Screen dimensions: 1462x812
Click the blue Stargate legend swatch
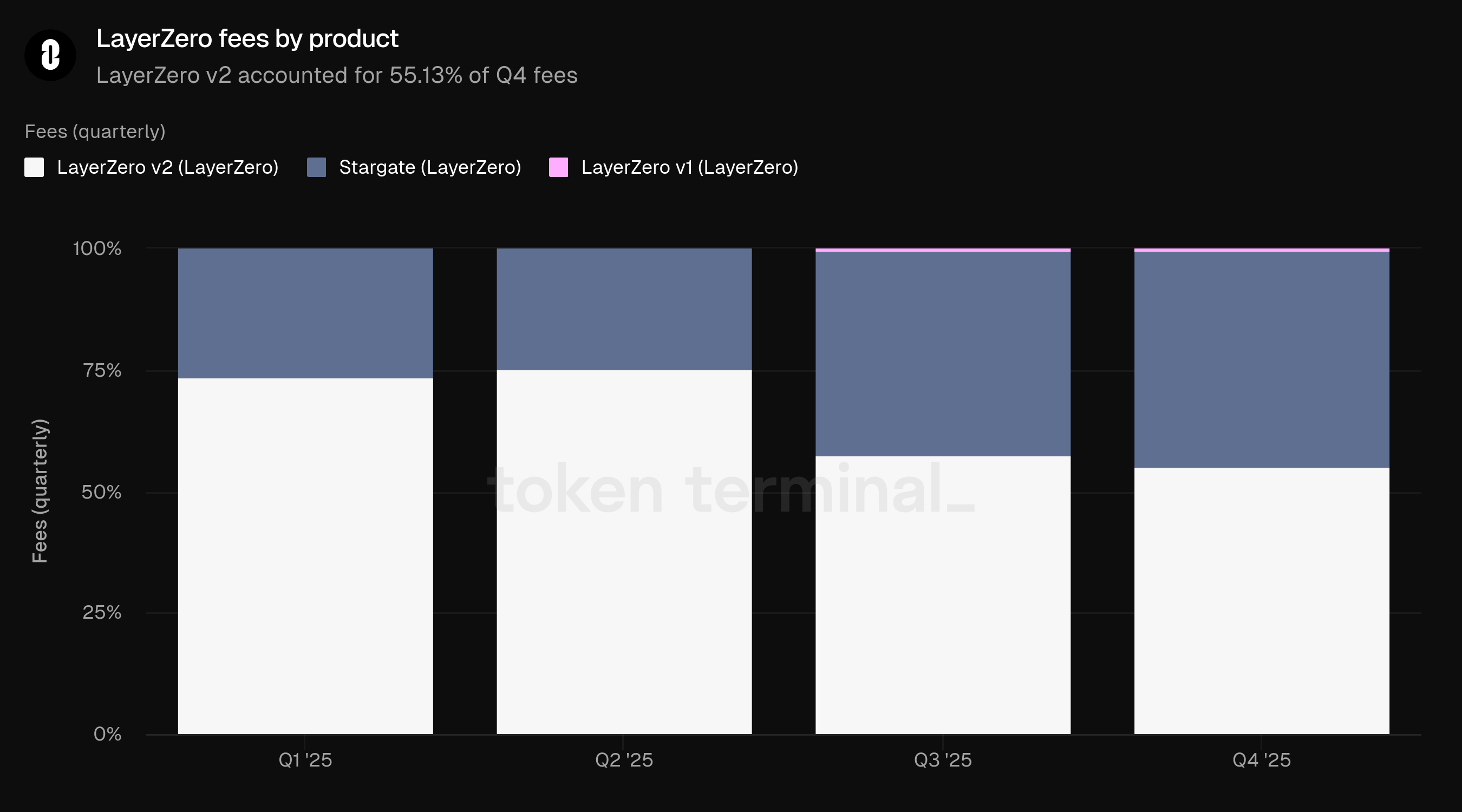[x=316, y=167]
